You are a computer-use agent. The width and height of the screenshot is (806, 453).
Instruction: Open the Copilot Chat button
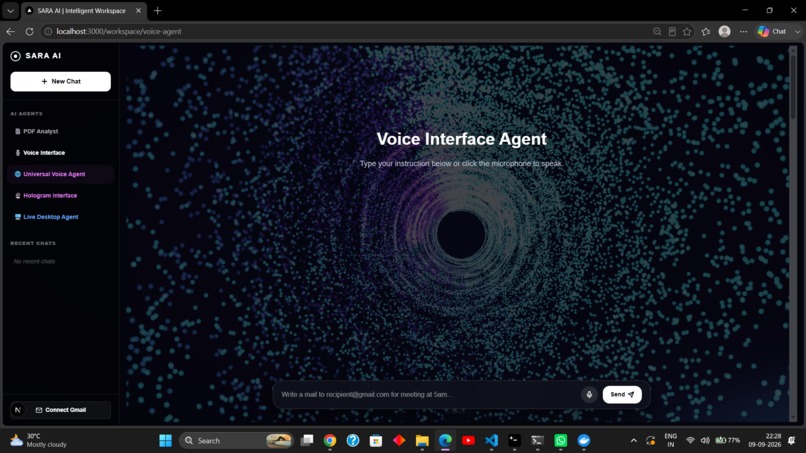772,31
